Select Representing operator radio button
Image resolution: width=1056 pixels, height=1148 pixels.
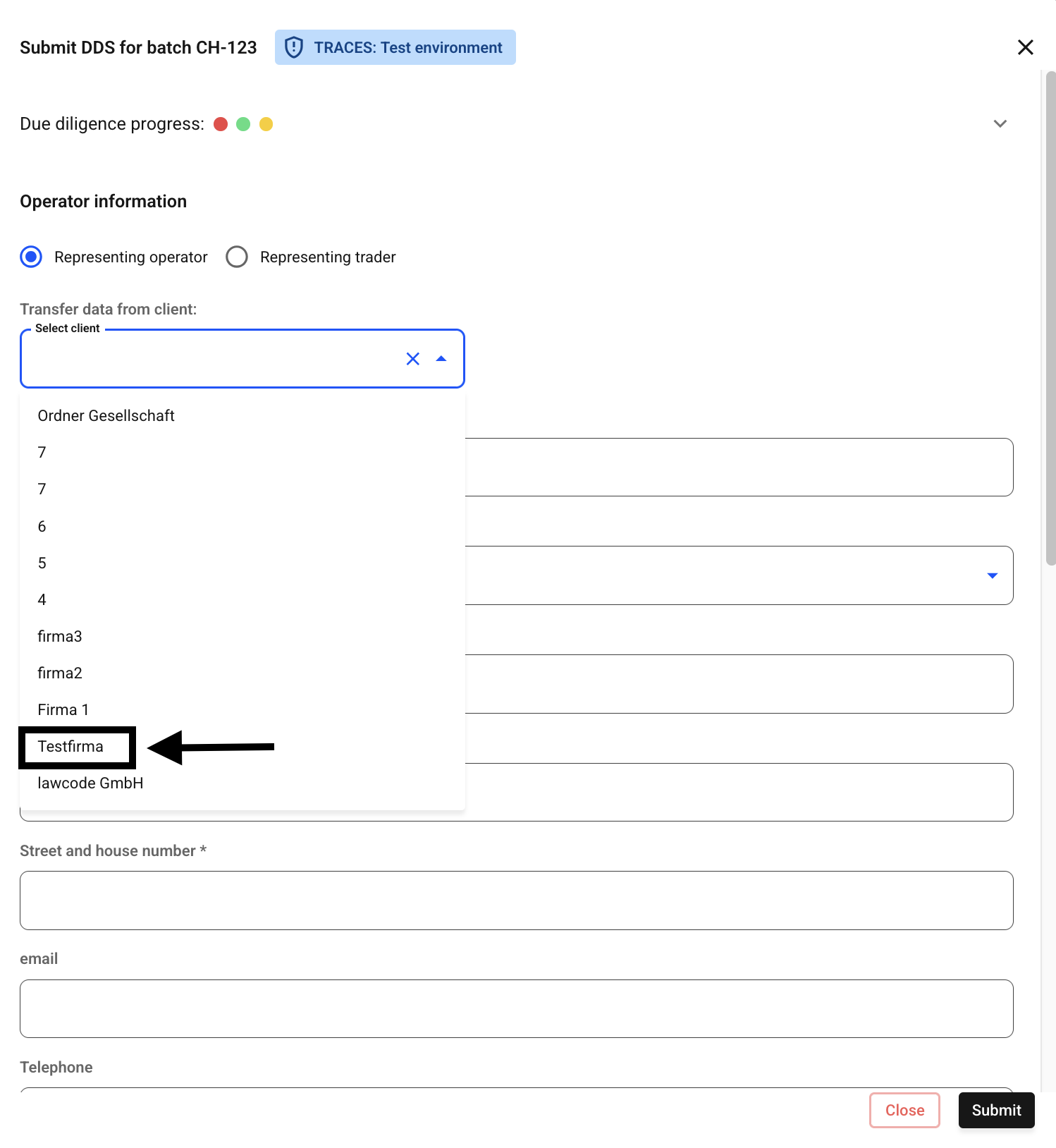pos(31,257)
